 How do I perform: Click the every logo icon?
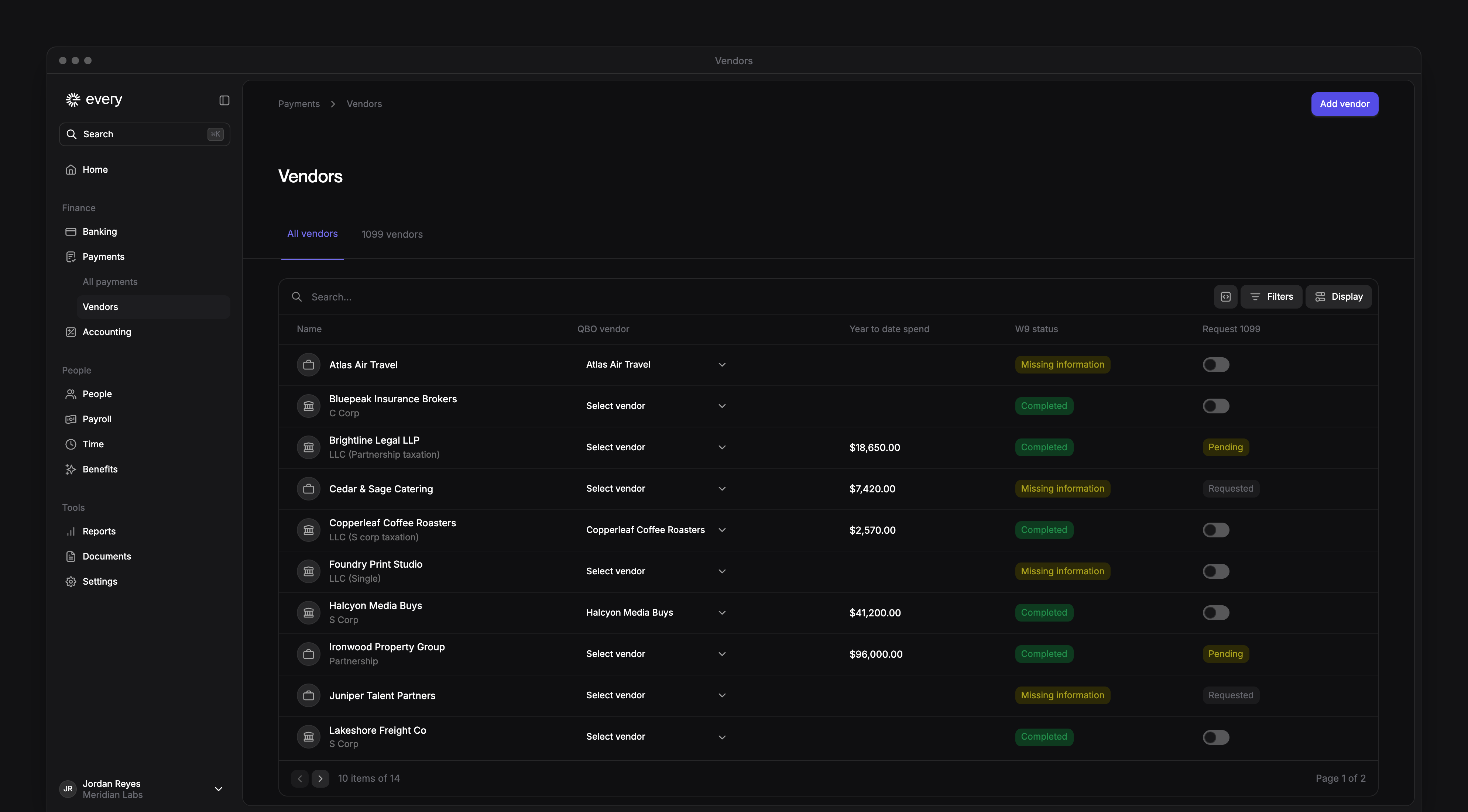click(73, 100)
